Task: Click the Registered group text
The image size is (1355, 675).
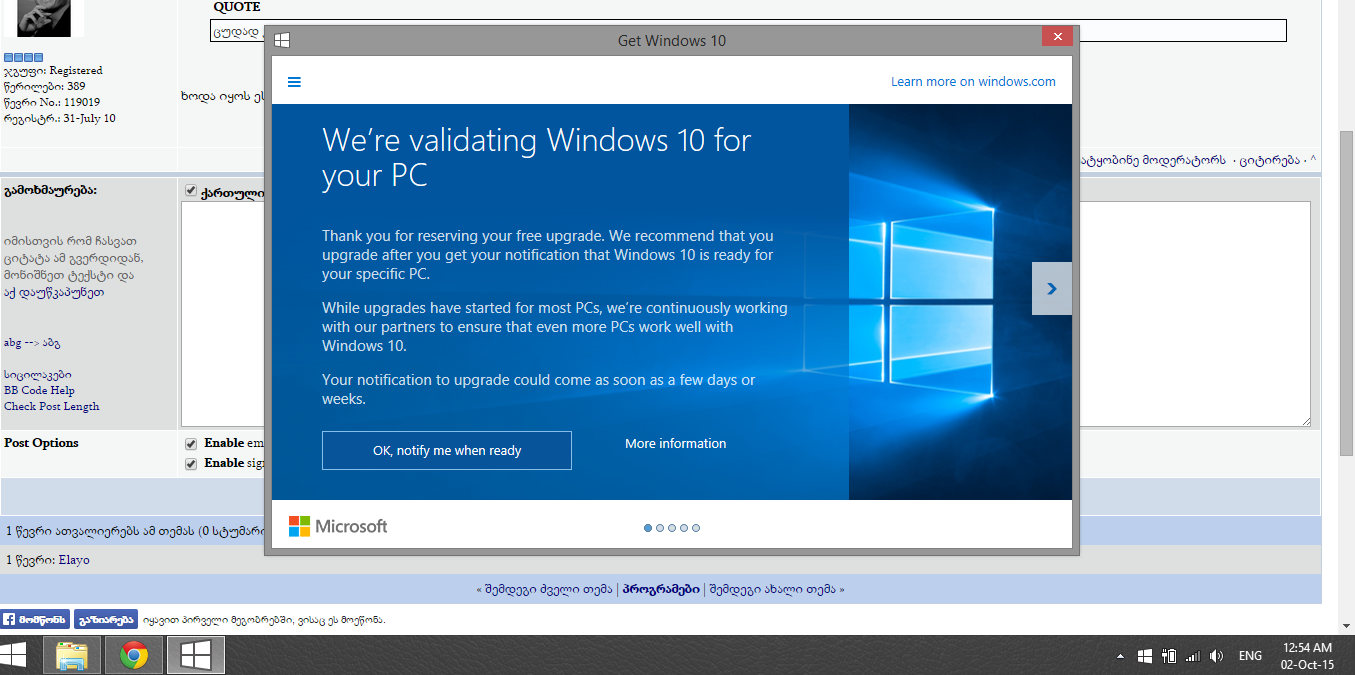Action: coord(76,70)
